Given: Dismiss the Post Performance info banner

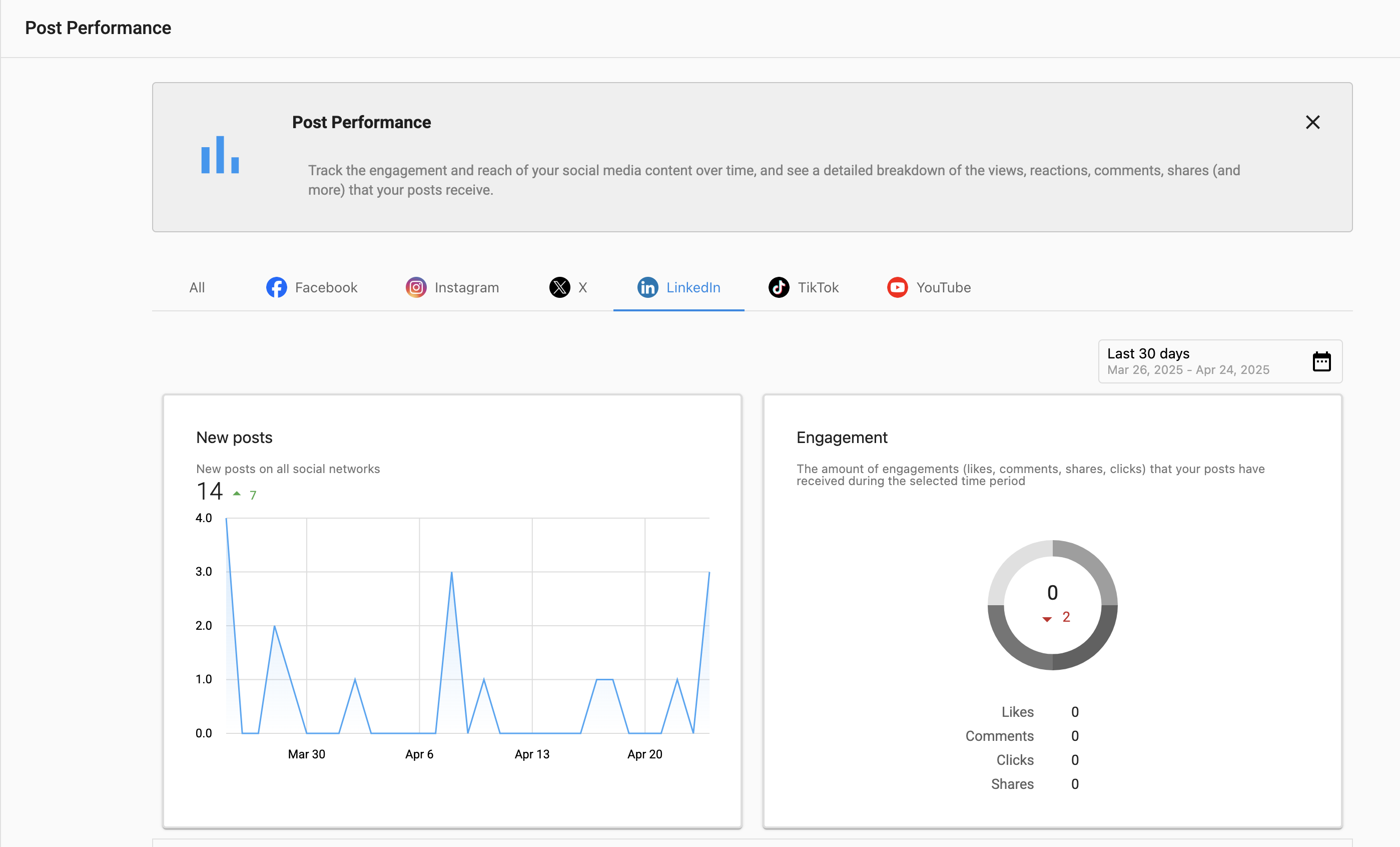Looking at the screenshot, I should 1312,122.
